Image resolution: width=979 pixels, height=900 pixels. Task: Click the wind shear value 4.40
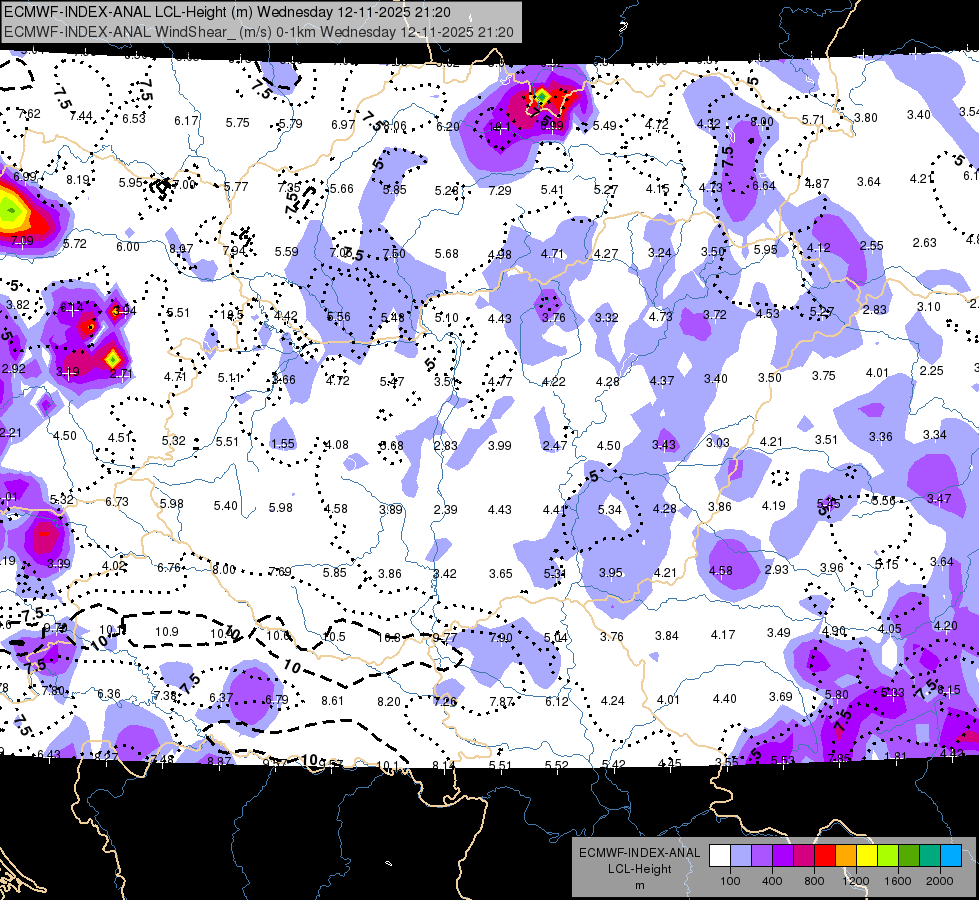click(x=724, y=698)
